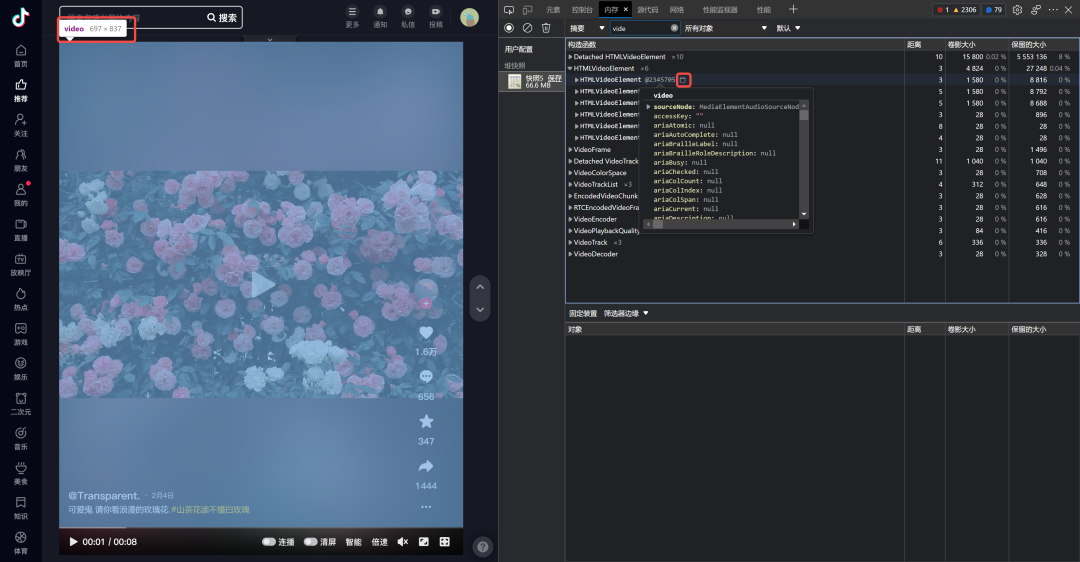Open the 所有对象 all objects filter dropdown
Viewport: 1080px width, 562px height.
click(725, 28)
